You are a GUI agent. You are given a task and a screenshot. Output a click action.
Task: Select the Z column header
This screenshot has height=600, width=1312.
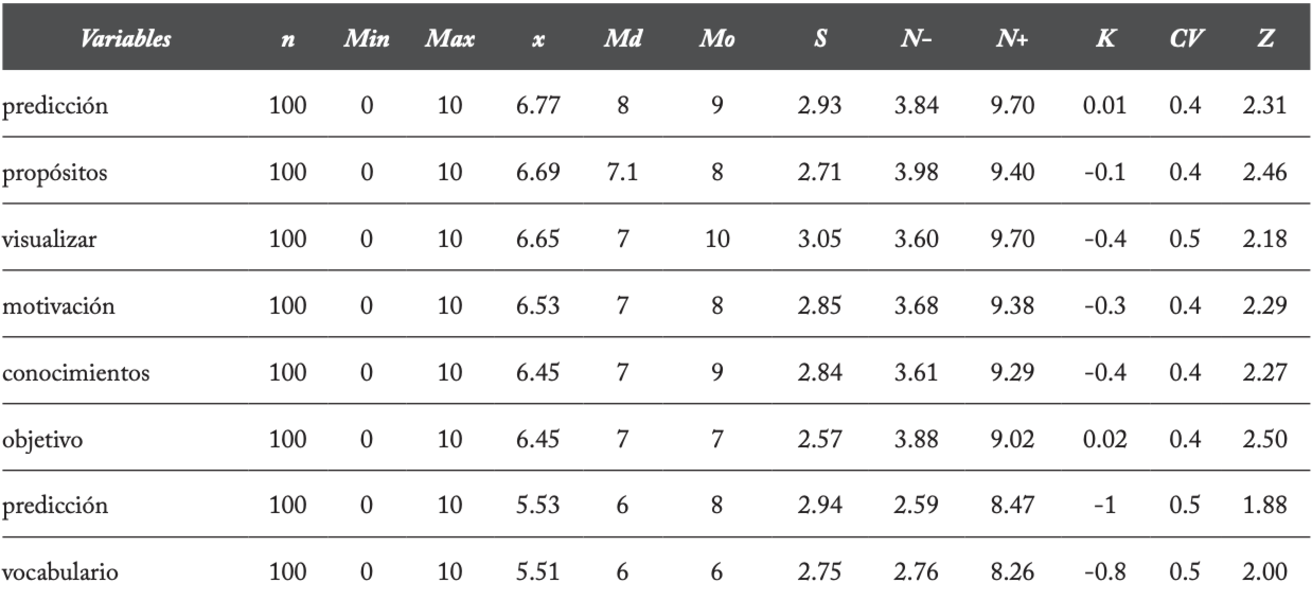pos(1266,41)
